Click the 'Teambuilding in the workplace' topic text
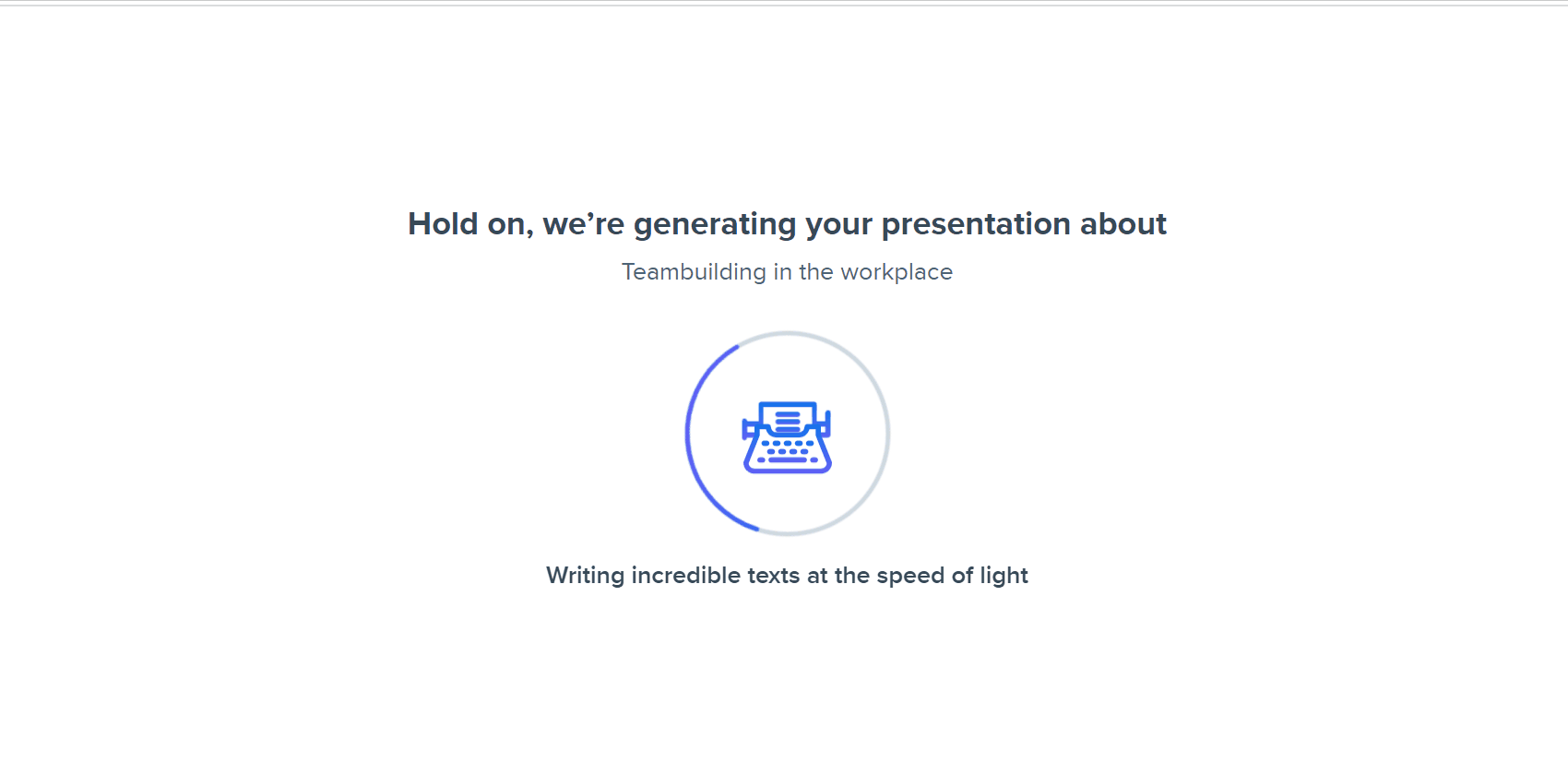 [787, 272]
